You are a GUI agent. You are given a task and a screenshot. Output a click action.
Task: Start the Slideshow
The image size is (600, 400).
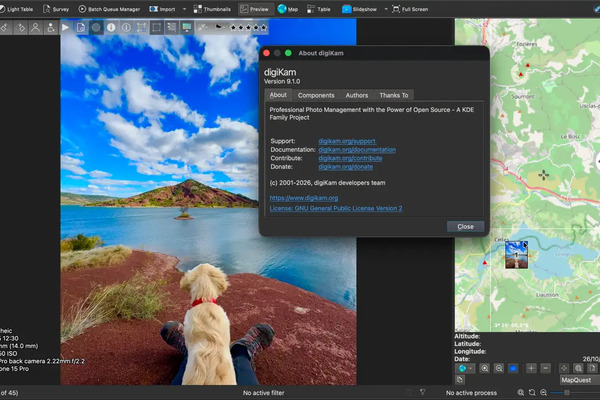click(359, 9)
